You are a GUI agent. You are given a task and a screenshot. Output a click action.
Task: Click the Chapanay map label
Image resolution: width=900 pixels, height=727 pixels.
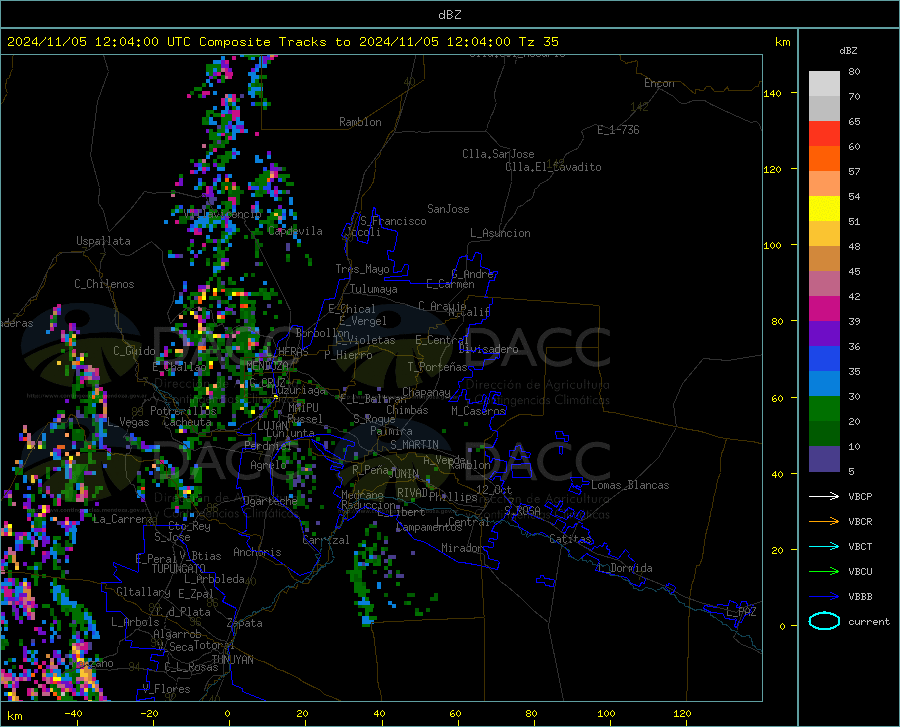tap(426, 392)
